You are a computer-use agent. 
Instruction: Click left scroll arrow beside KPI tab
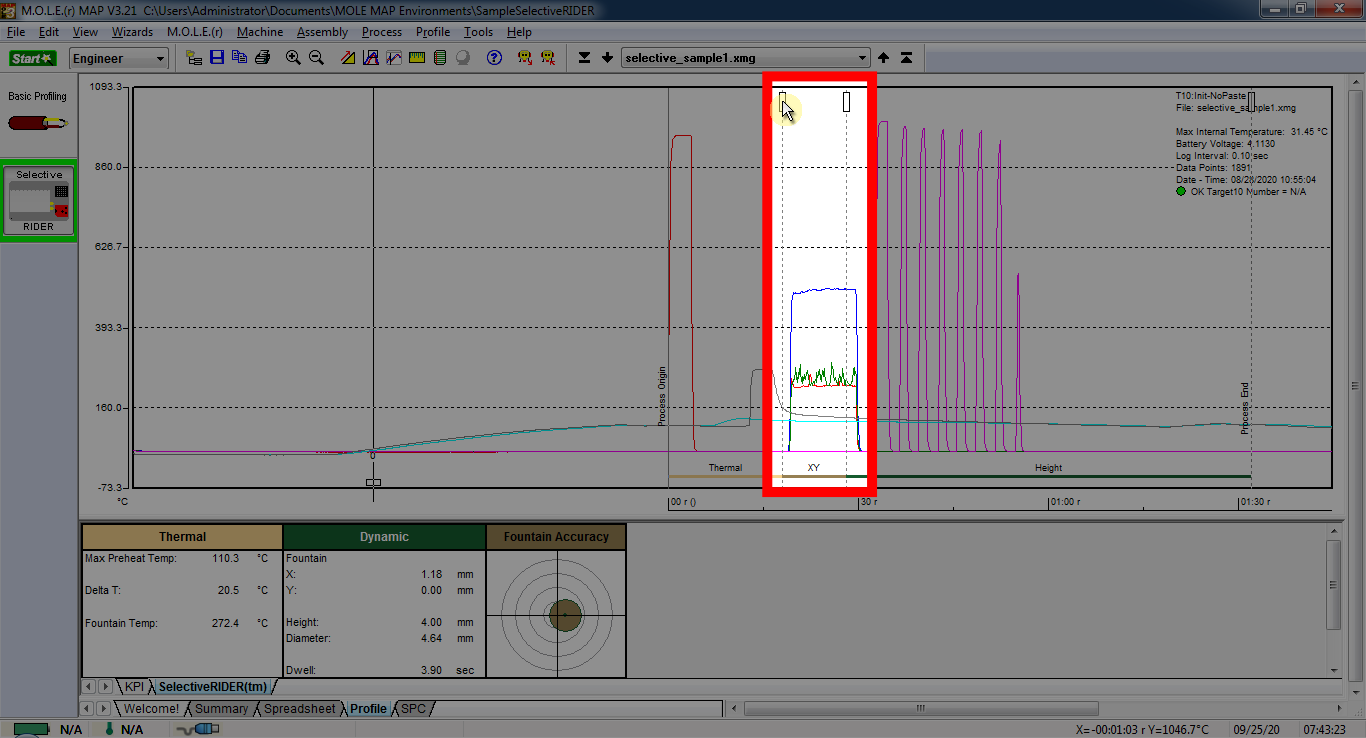87,687
